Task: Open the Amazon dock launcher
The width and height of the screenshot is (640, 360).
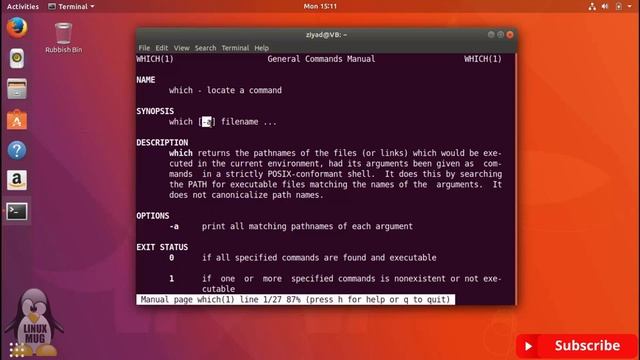Action: pos(17,180)
